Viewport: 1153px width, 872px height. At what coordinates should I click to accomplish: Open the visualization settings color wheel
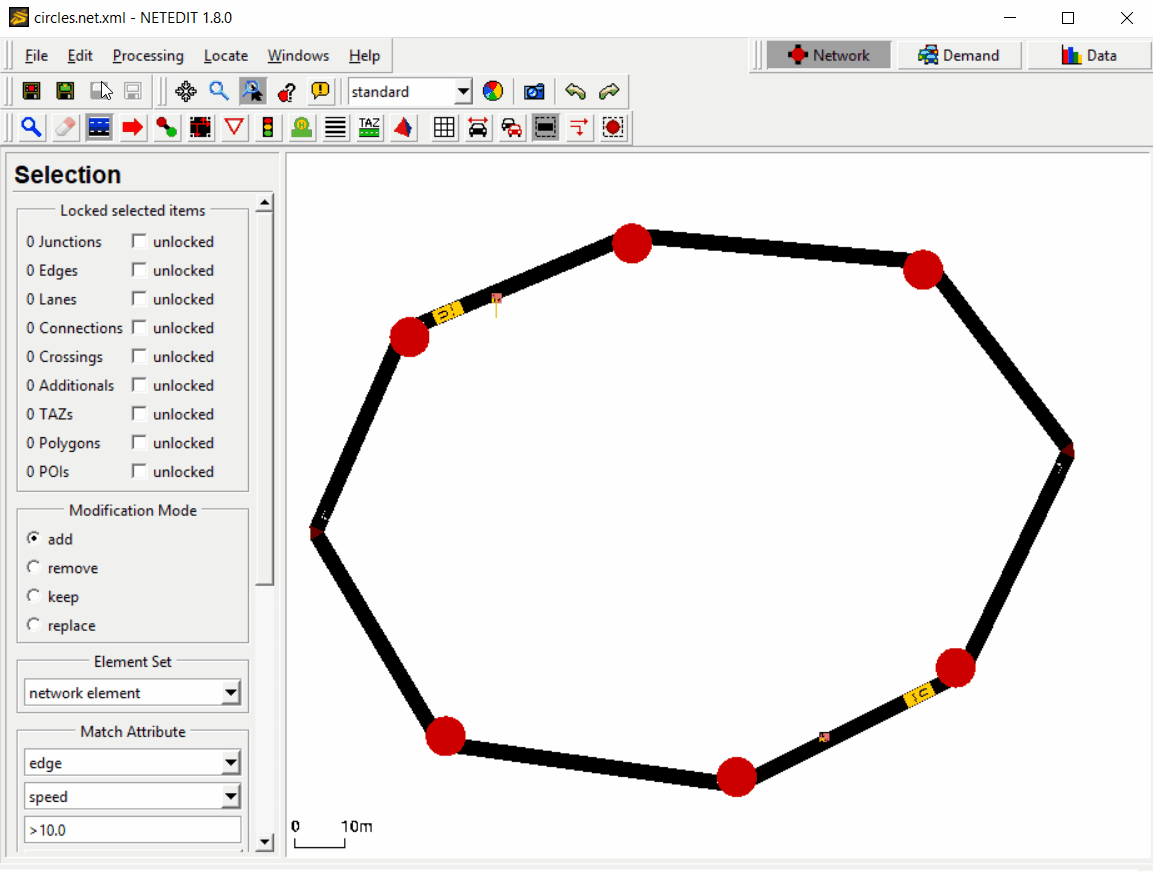[x=493, y=91]
